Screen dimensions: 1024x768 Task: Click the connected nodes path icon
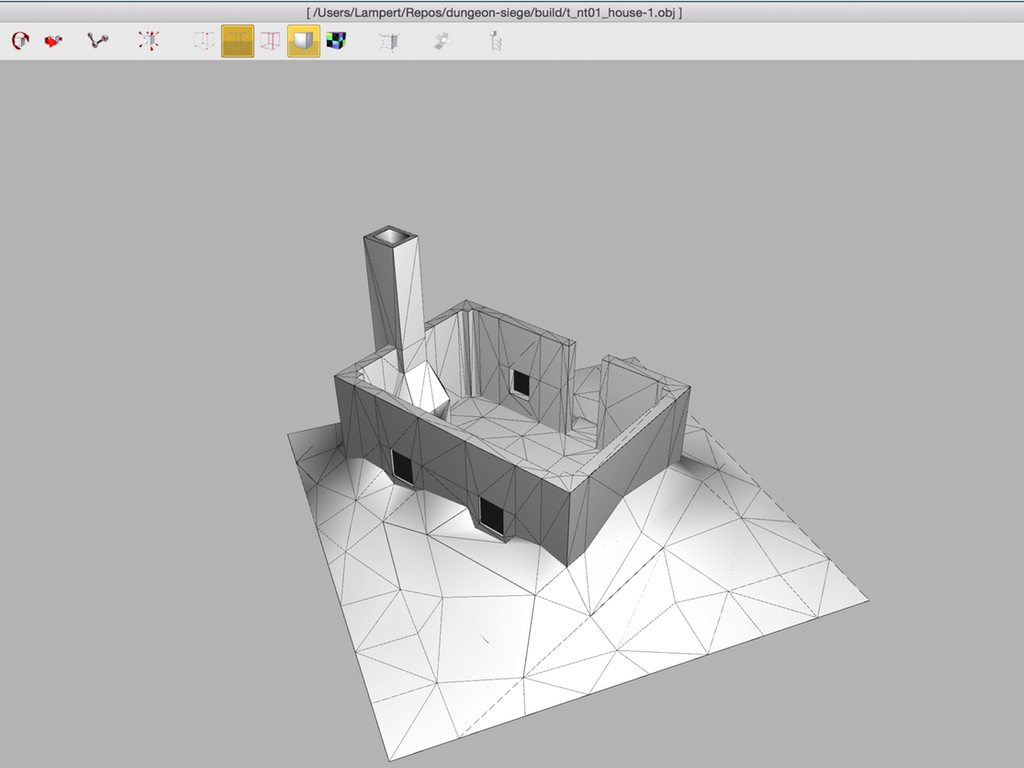[x=97, y=41]
